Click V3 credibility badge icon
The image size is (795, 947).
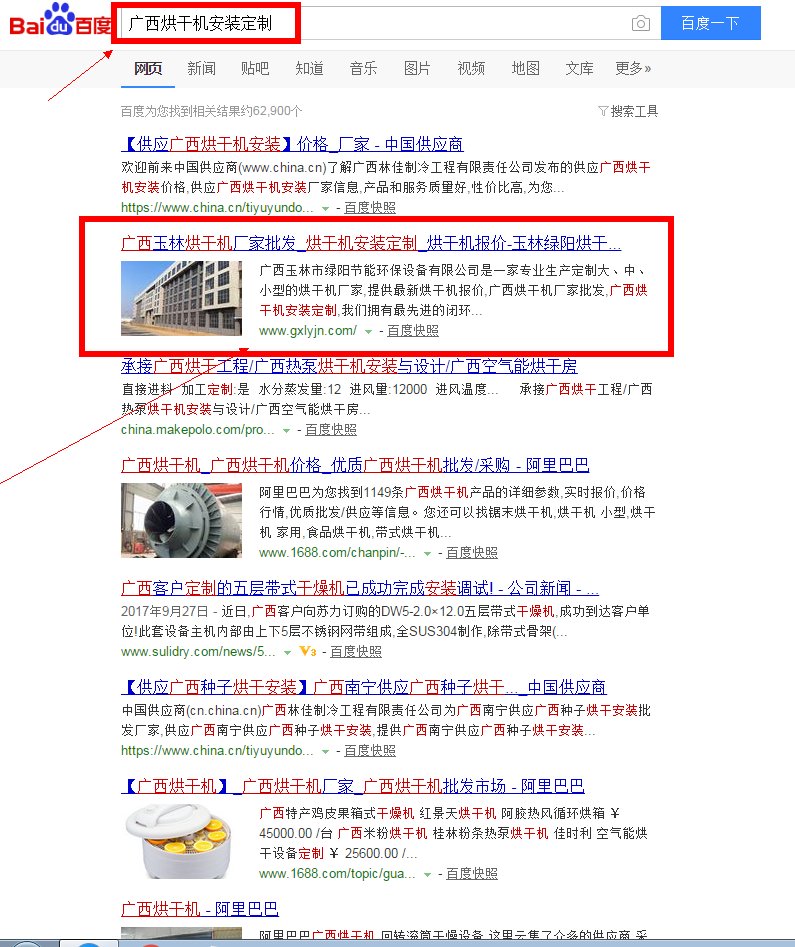(307, 652)
